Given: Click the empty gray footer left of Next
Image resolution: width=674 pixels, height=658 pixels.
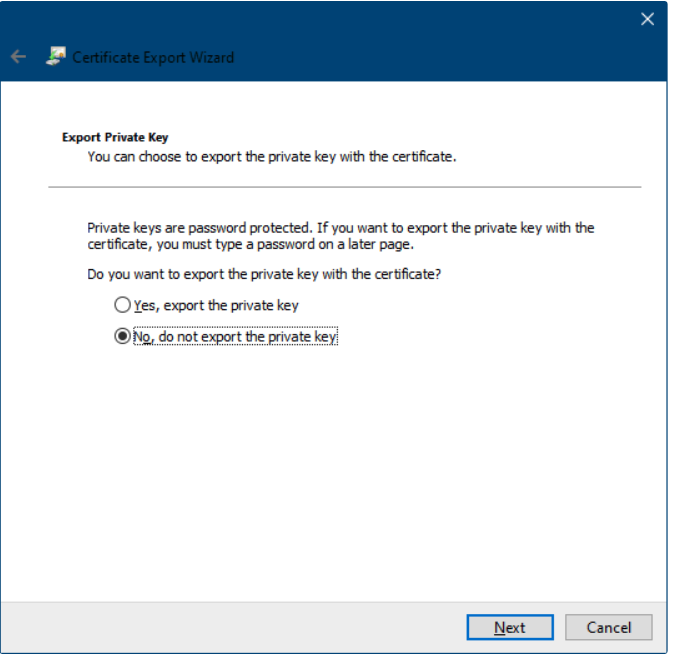Looking at the screenshot, I should tap(230, 627).
